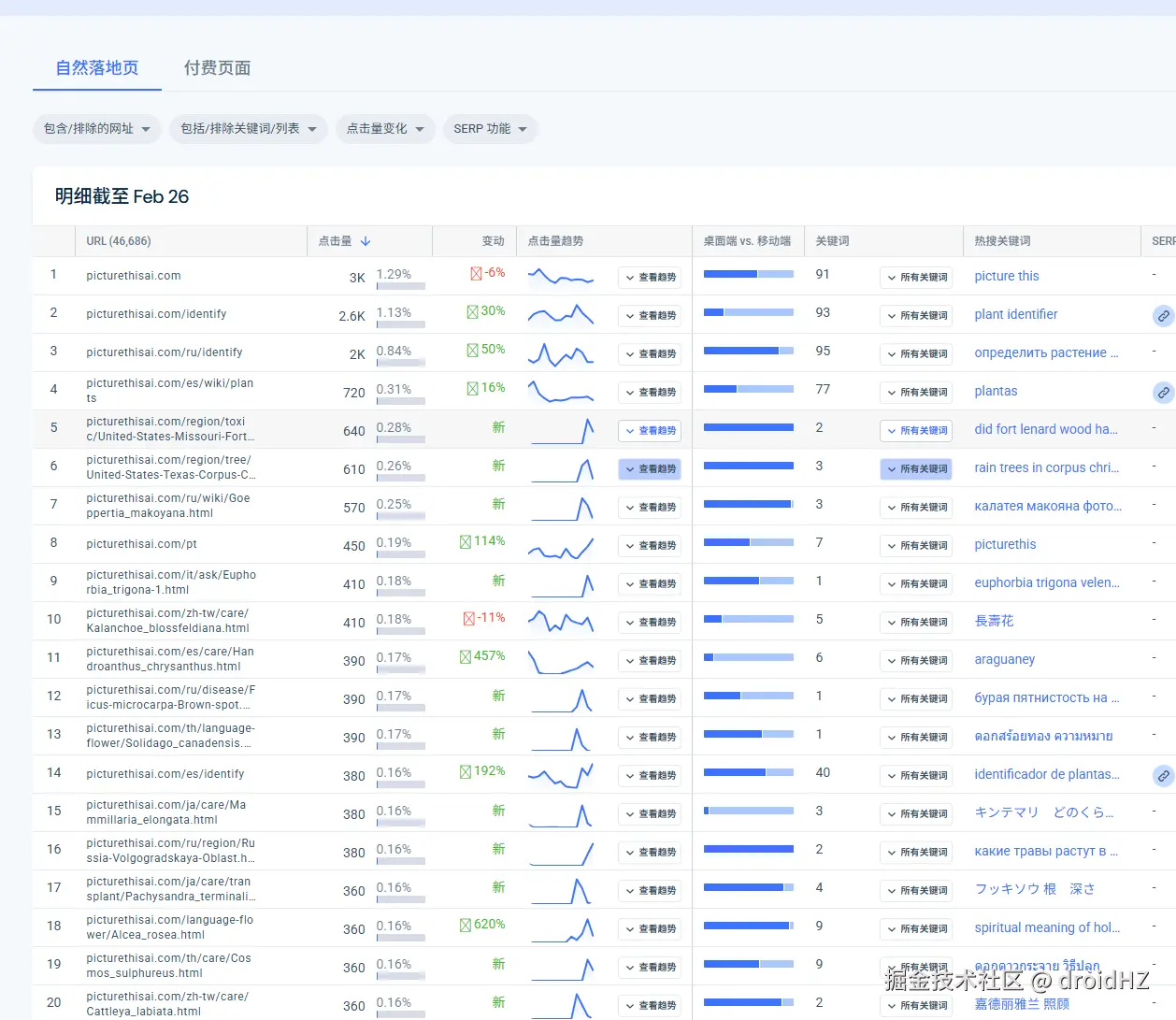1176x1020 pixels.
Task: Open the picturethisai.com/pt URL
Action: tap(141, 544)
